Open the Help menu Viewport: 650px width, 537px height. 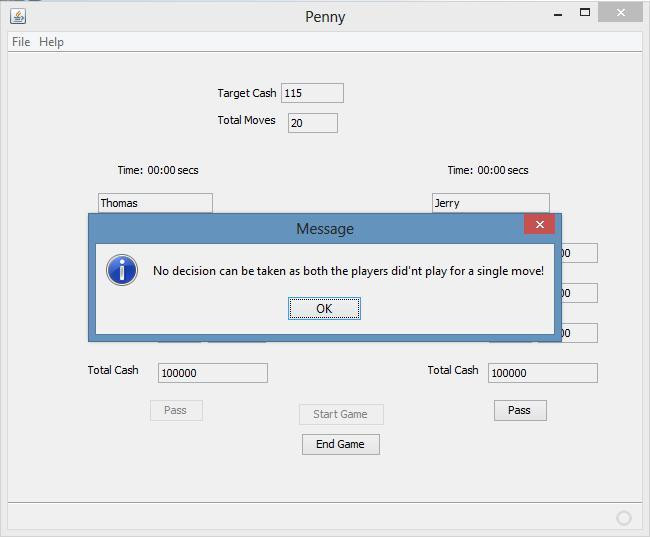click(x=51, y=42)
